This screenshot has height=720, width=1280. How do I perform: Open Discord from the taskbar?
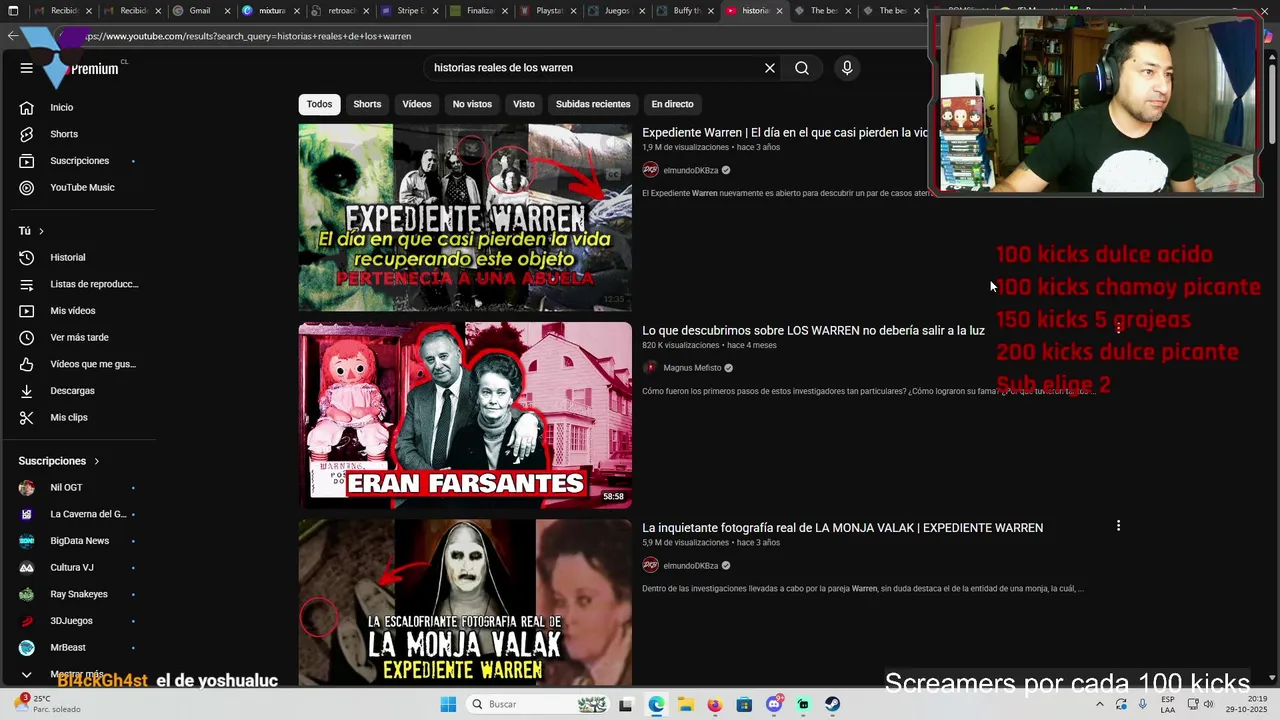coord(773,704)
